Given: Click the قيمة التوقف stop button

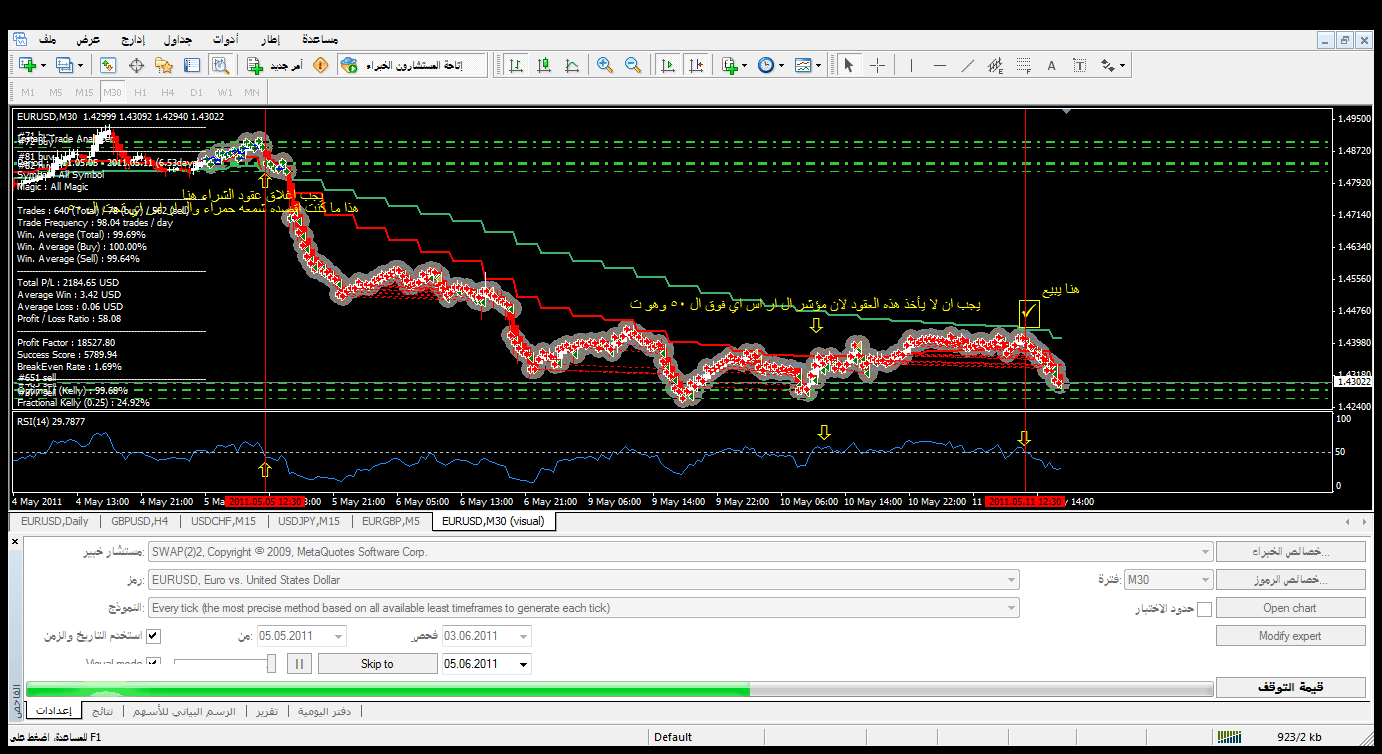Looking at the screenshot, I should 1290,687.
